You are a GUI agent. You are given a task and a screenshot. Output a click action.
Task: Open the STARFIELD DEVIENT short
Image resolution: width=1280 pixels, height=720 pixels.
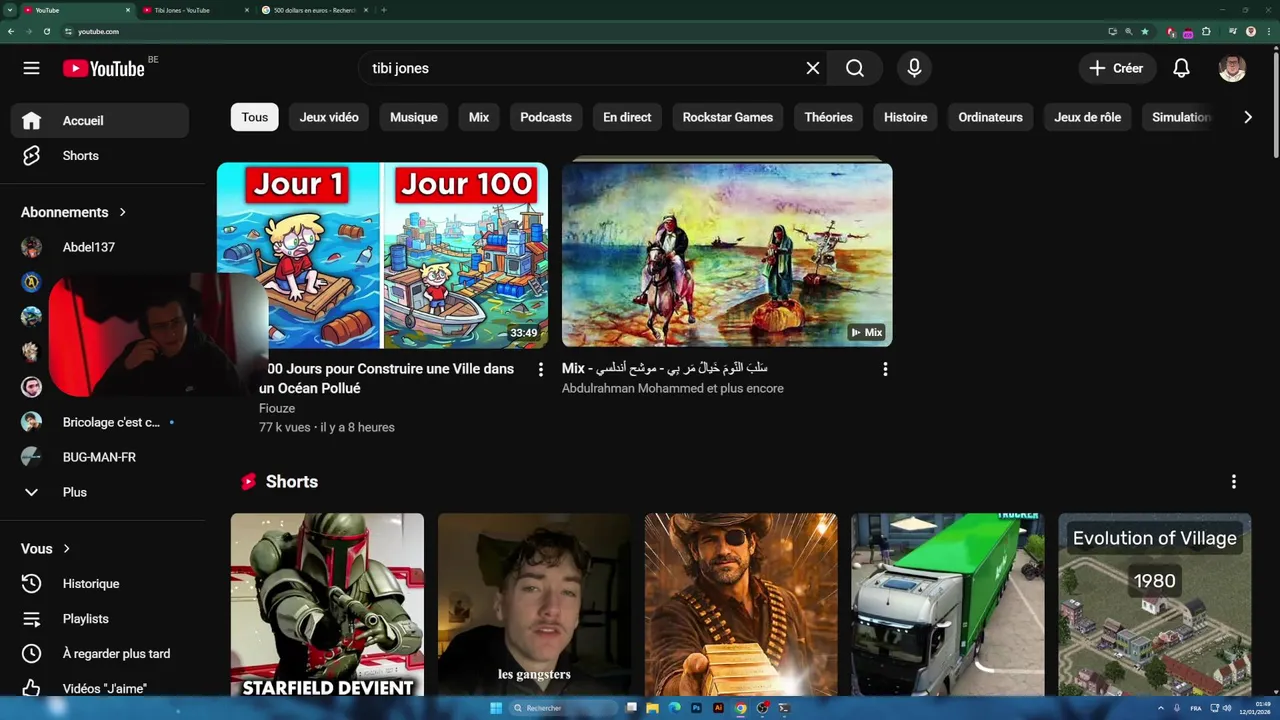[327, 605]
